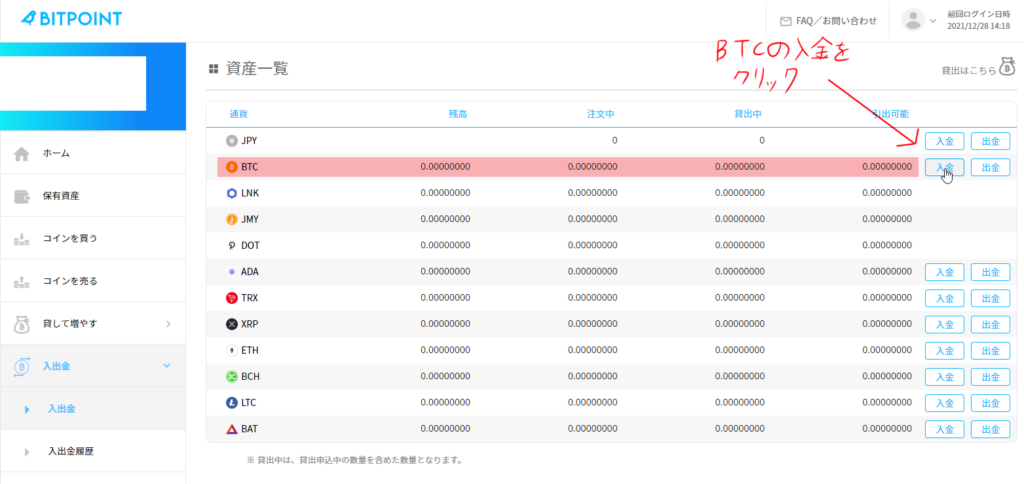
Task: Click the red TRX coin icon
Action: [x=232, y=298]
